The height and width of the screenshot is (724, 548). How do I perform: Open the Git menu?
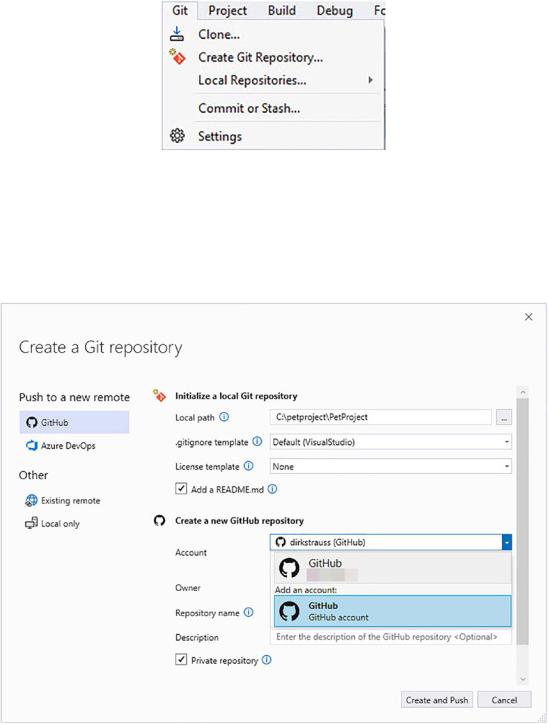[180, 10]
